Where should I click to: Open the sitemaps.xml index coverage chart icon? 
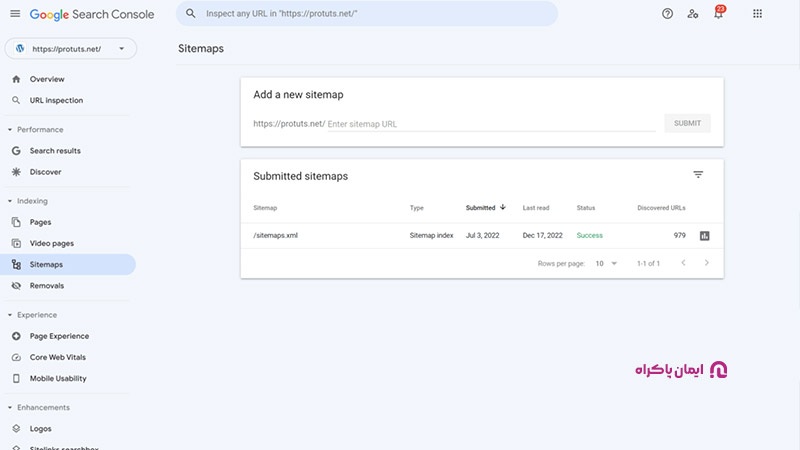(705, 236)
